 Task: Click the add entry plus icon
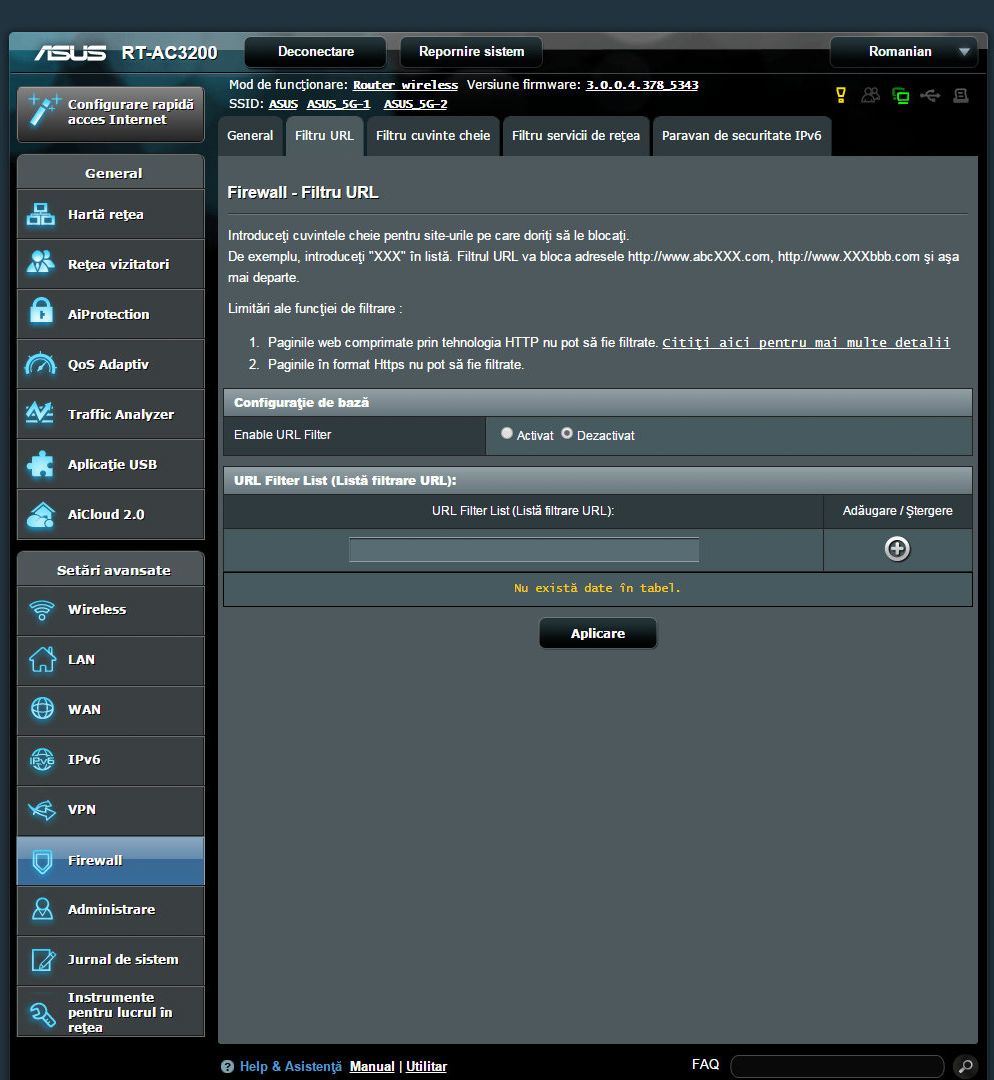tap(897, 549)
